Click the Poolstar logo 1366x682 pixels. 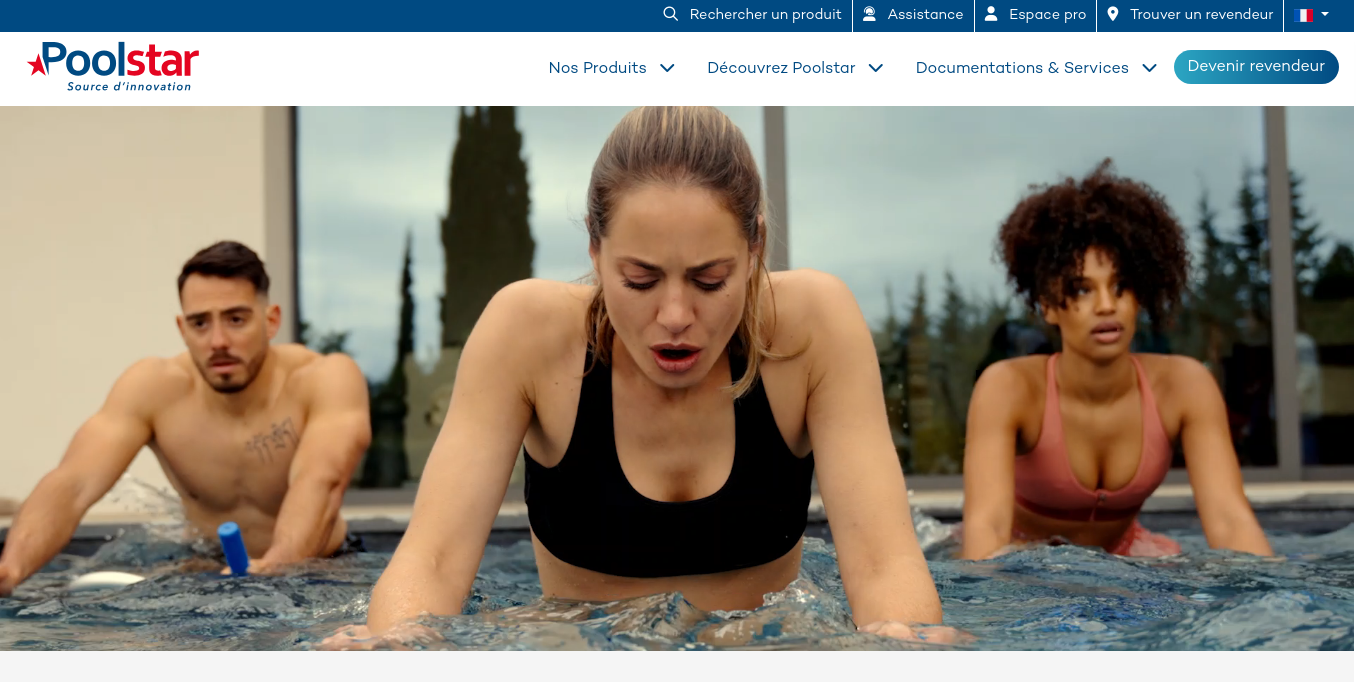click(114, 60)
